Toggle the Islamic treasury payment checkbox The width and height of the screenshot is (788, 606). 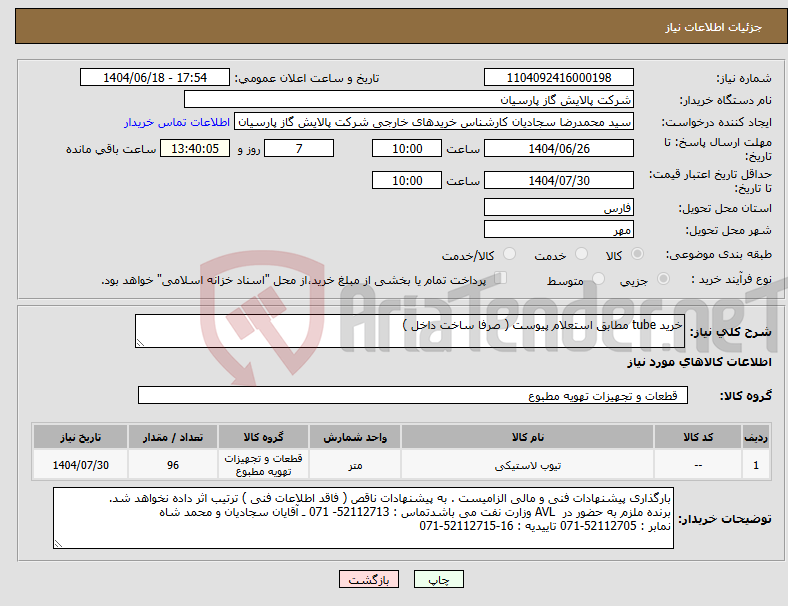(501, 278)
